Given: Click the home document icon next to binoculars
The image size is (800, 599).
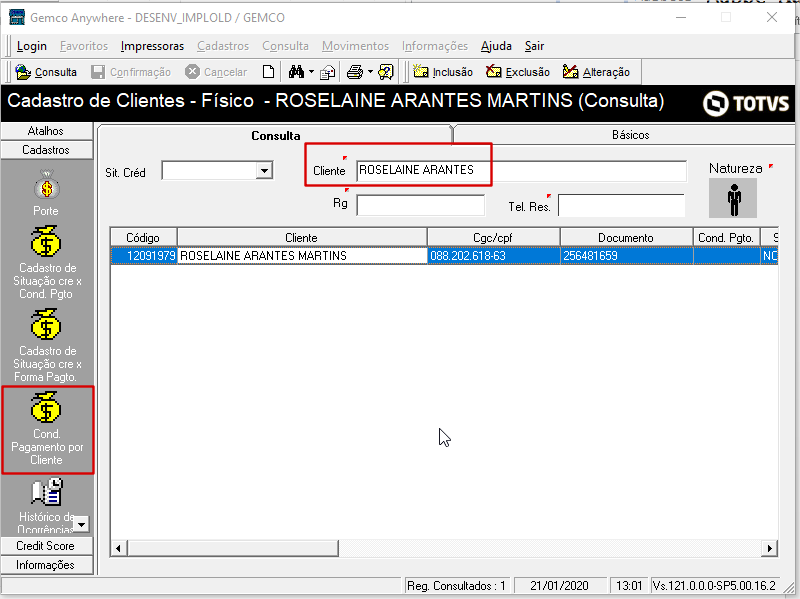Looking at the screenshot, I should point(328,72).
